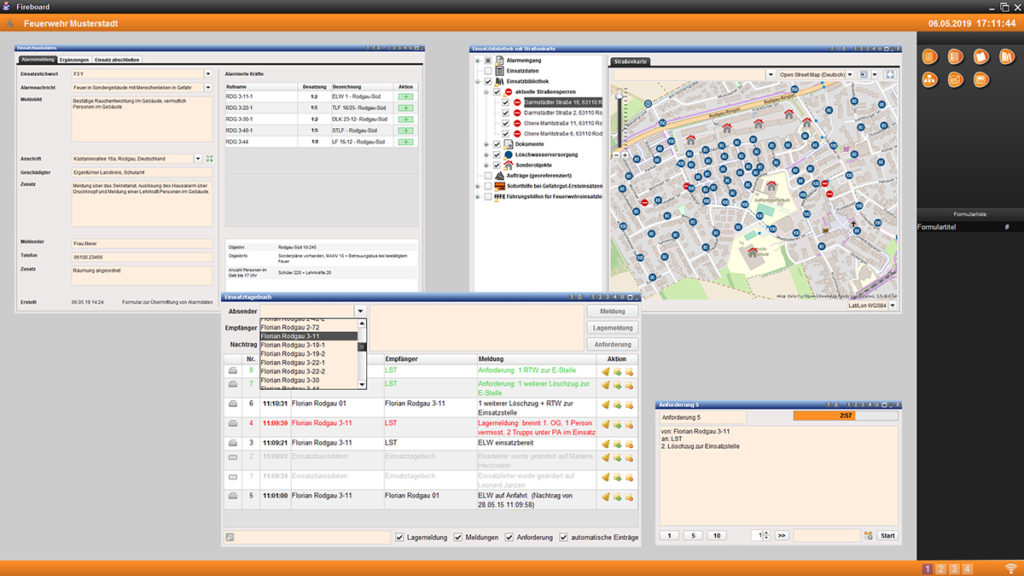Click the green locate icon next to Anschrift
1024x576 pixels.
(x=210, y=159)
